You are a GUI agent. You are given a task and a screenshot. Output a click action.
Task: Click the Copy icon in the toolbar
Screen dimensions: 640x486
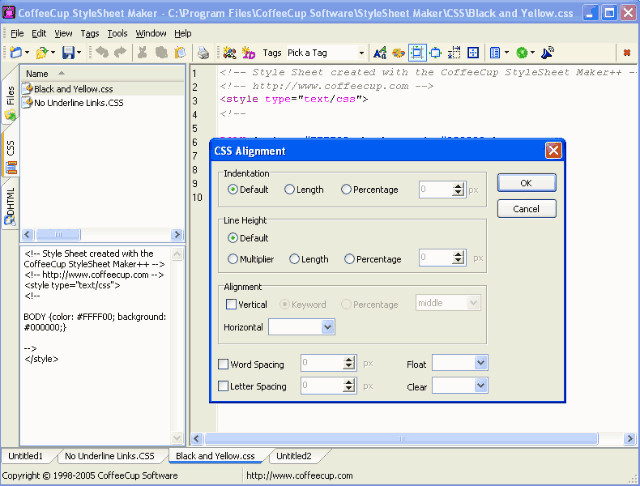point(161,53)
